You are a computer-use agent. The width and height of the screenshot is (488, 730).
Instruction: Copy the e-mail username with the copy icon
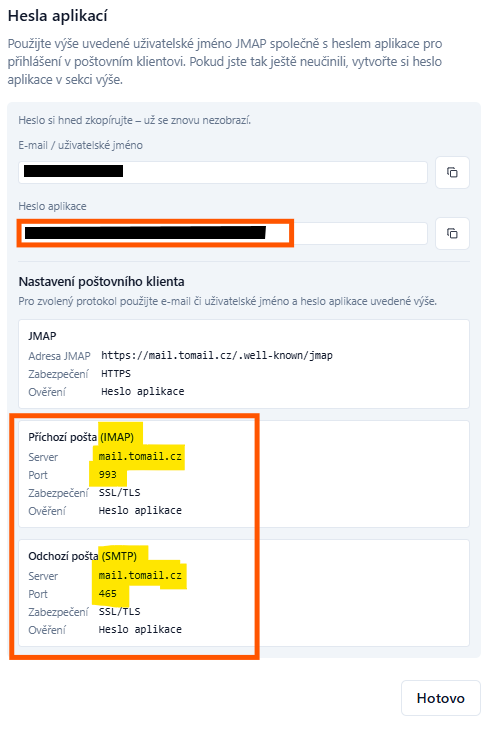pos(452,173)
